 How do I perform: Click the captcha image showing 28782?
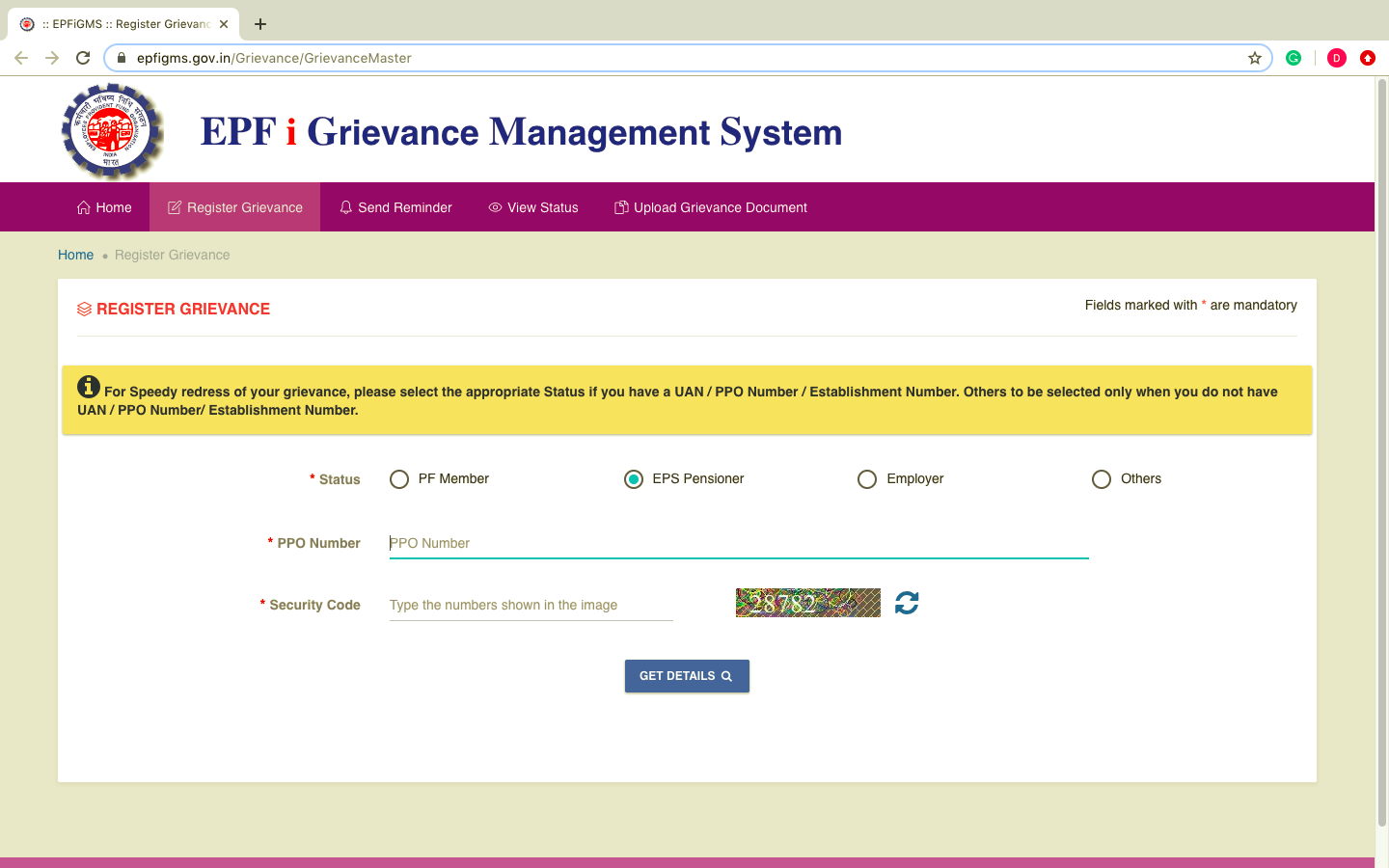[x=808, y=603]
